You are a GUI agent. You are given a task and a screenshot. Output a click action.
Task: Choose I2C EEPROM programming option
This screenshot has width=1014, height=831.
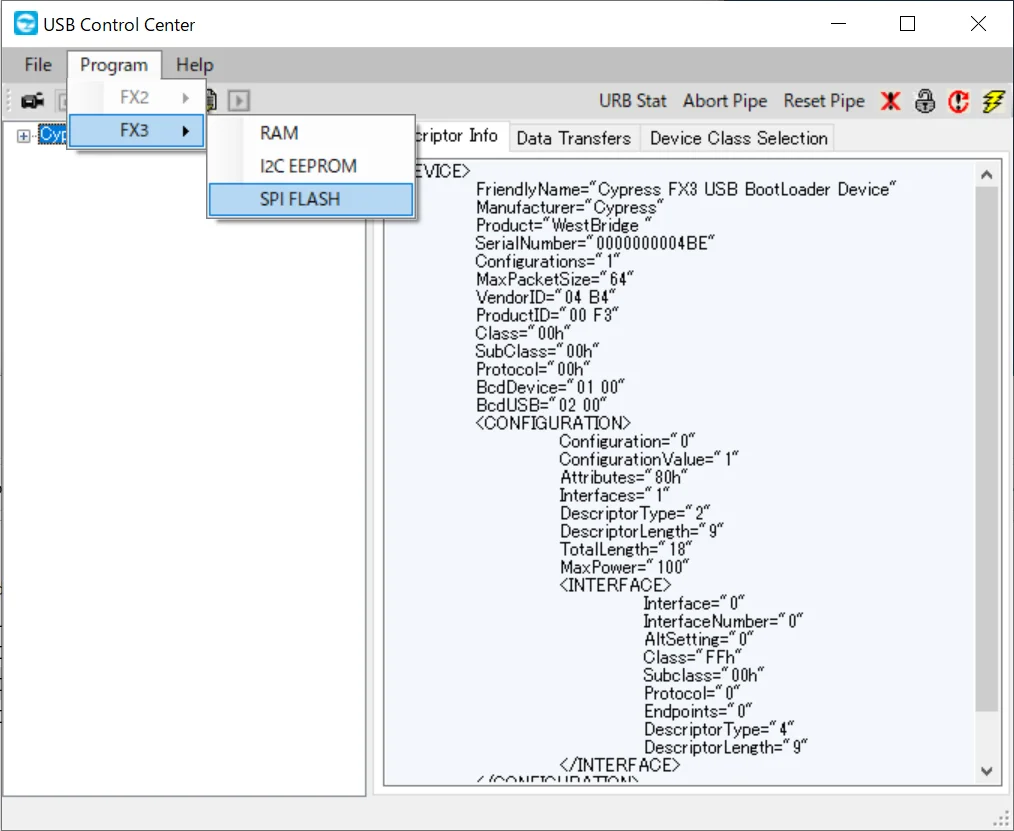pos(311,166)
